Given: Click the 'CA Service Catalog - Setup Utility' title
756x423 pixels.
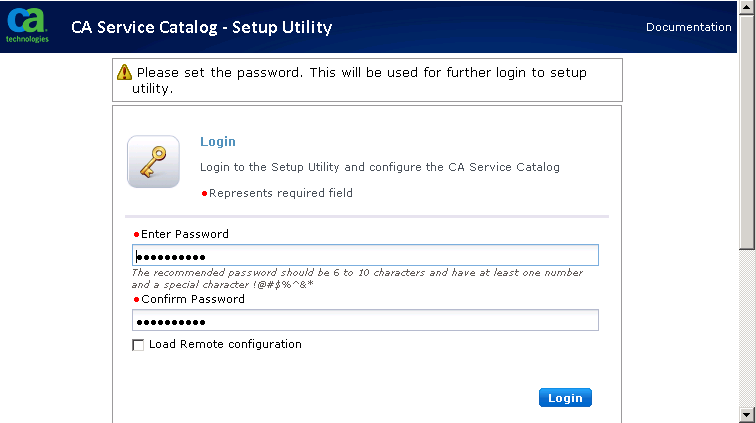Looking at the screenshot, I should click(202, 27).
